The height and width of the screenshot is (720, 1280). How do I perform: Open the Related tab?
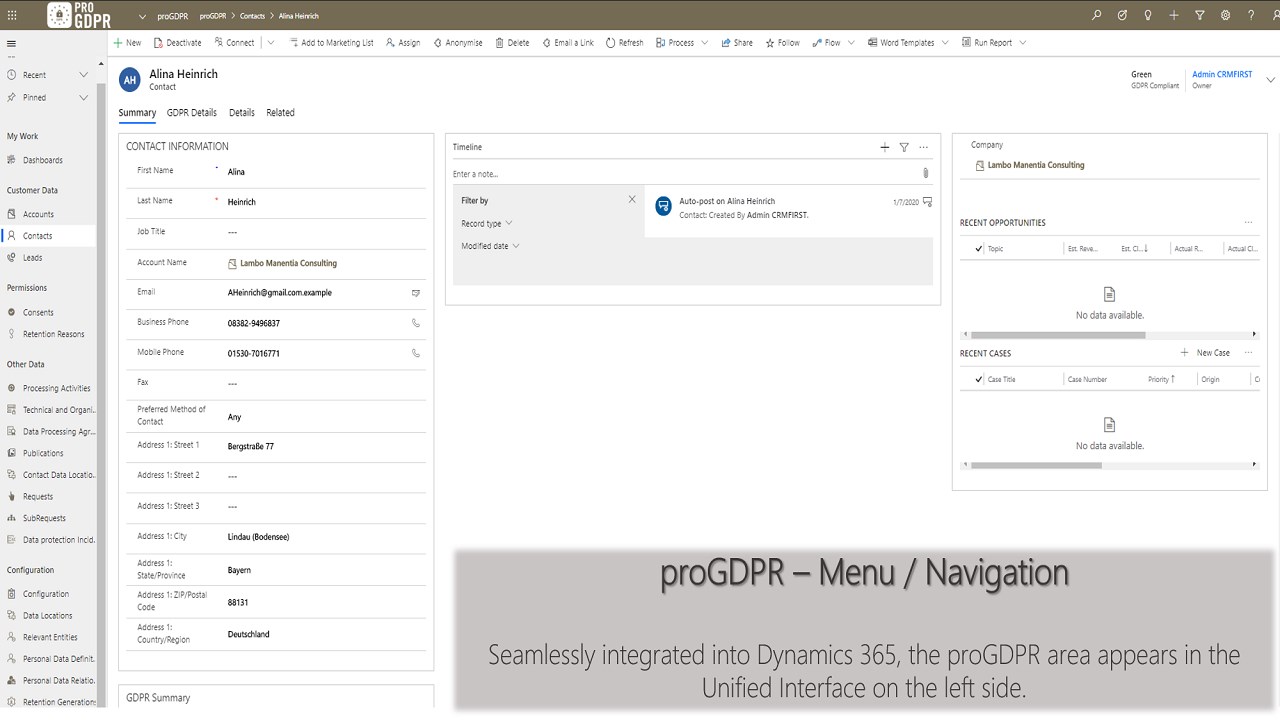click(280, 113)
